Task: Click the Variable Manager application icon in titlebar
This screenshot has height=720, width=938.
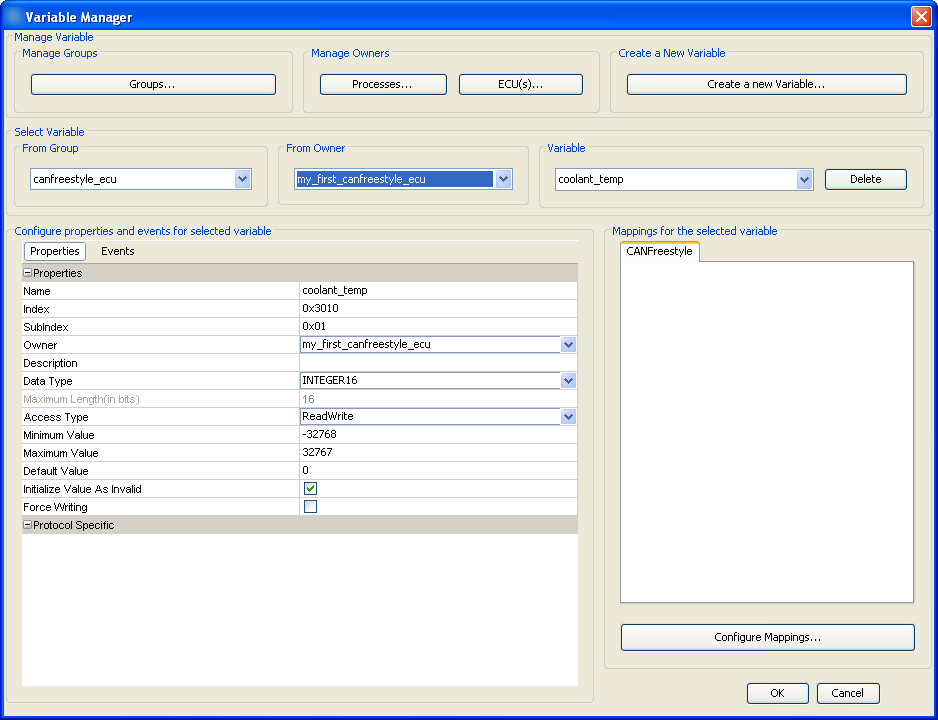Action: (15, 15)
